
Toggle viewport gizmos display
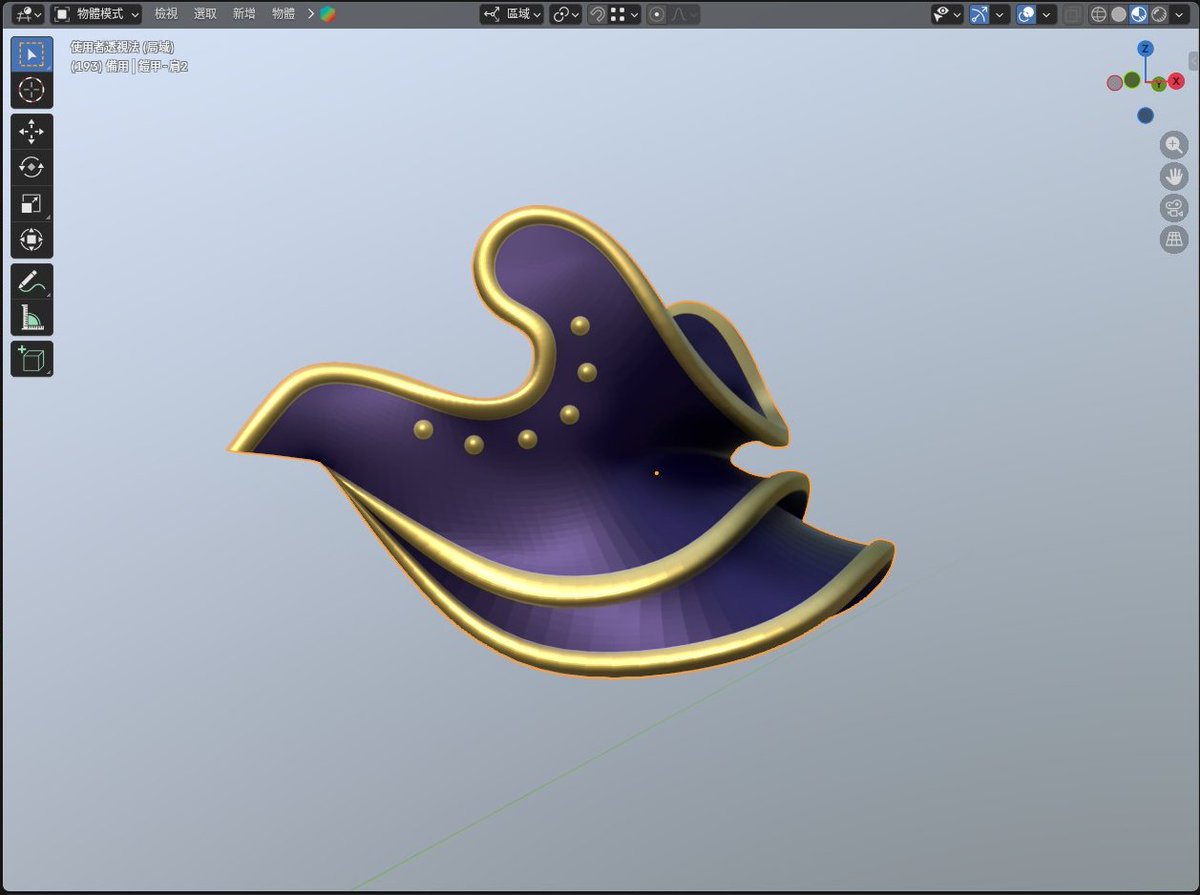click(x=980, y=14)
